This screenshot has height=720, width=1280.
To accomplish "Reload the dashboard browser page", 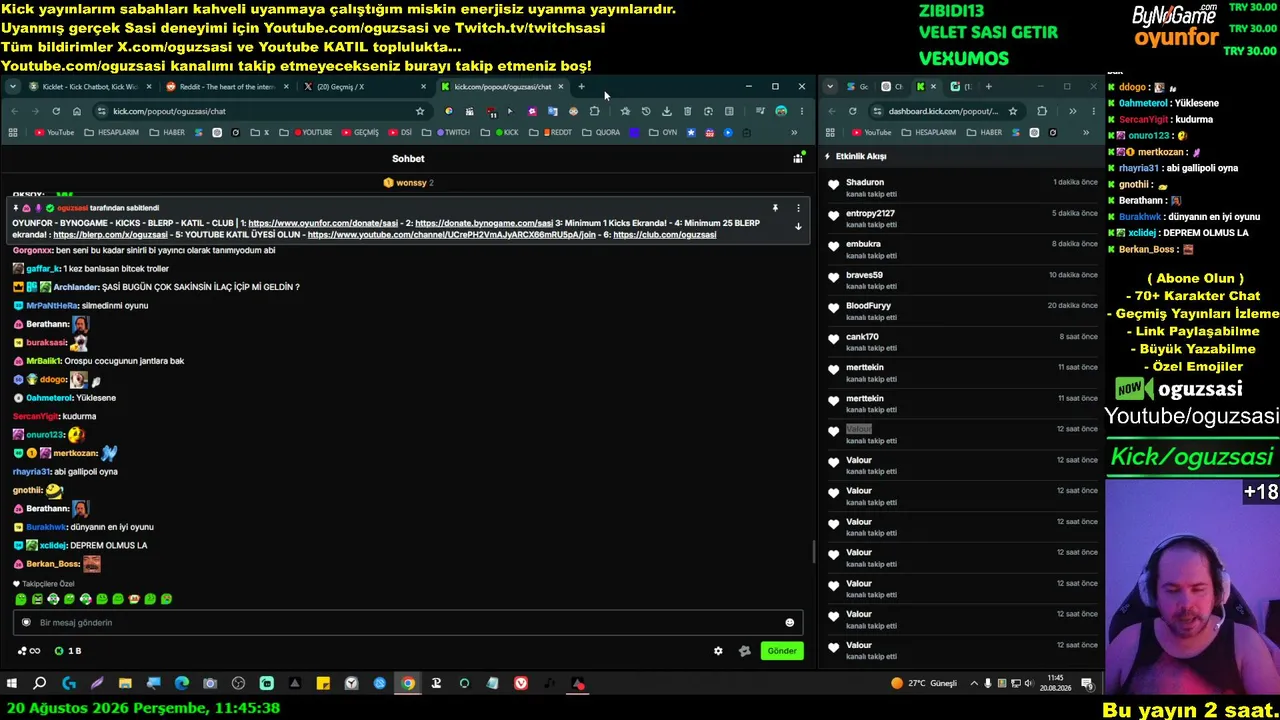I will pos(852,111).
